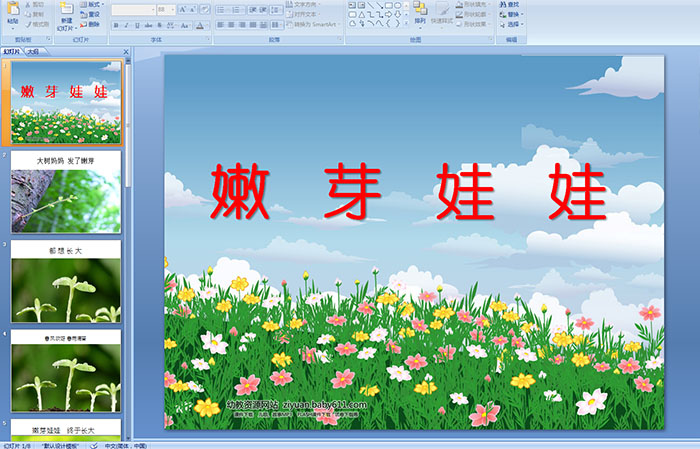Open Shape Outline (形状轮廓) menu
Screen dimensions: 700x449
tap(473, 14)
